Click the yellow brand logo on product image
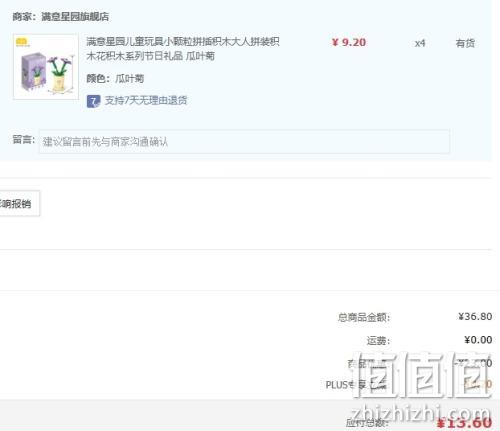 click(23, 42)
